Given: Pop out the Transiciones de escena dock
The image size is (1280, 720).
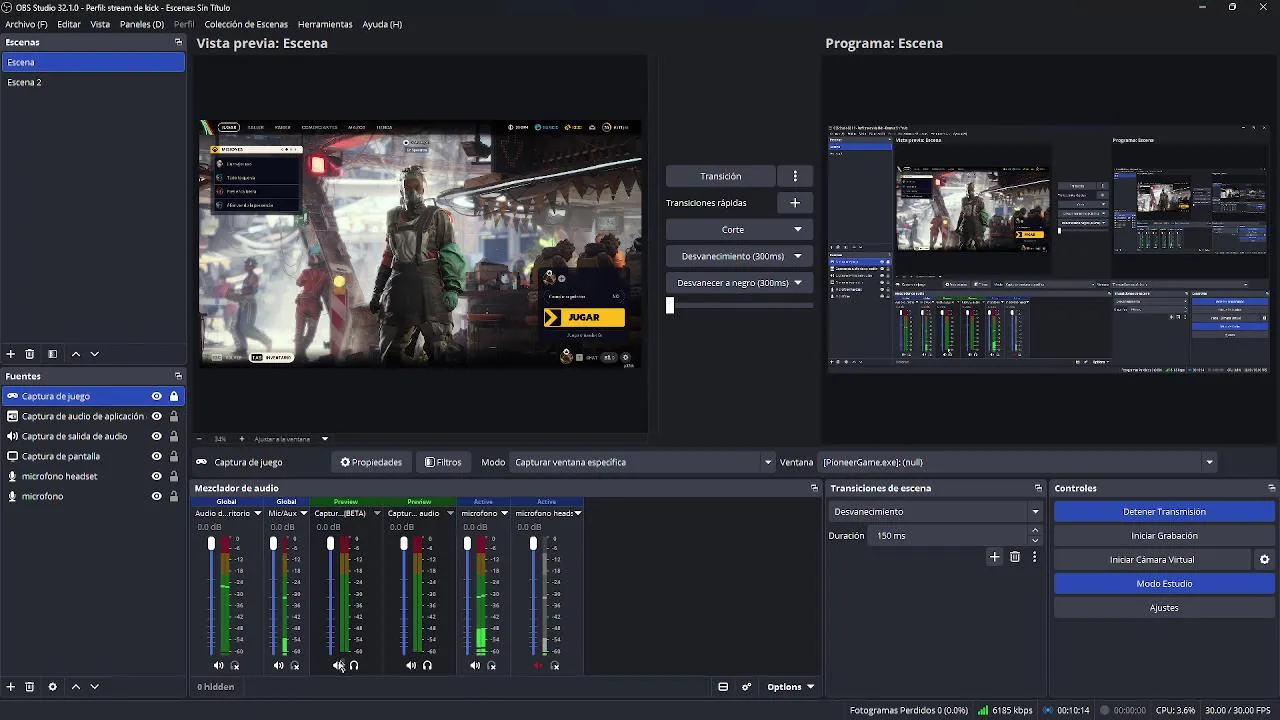Looking at the screenshot, I should coord(1038,488).
